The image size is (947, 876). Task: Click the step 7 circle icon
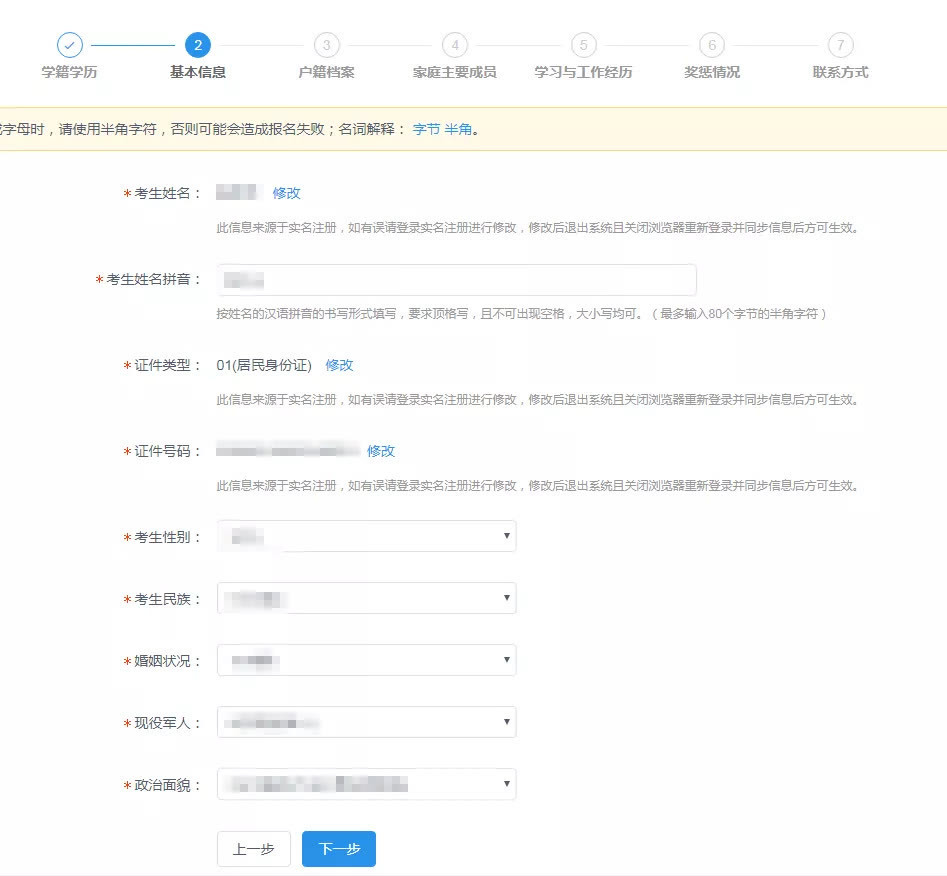(x=840, y=45)
